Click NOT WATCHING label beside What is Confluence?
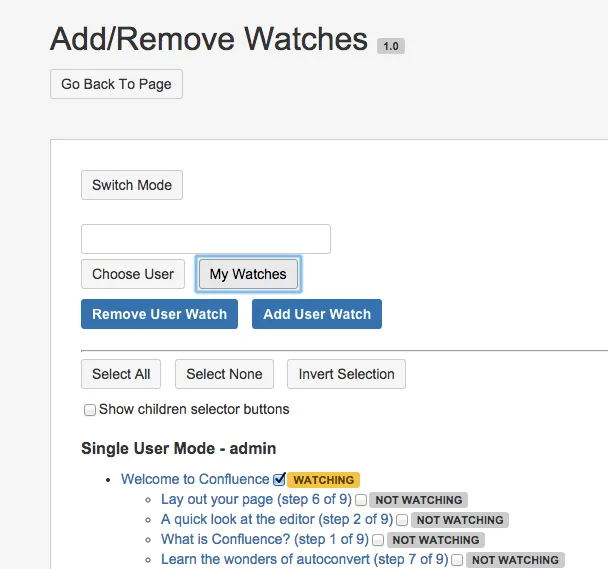This screenshot has height=569, width=608. 436,540
